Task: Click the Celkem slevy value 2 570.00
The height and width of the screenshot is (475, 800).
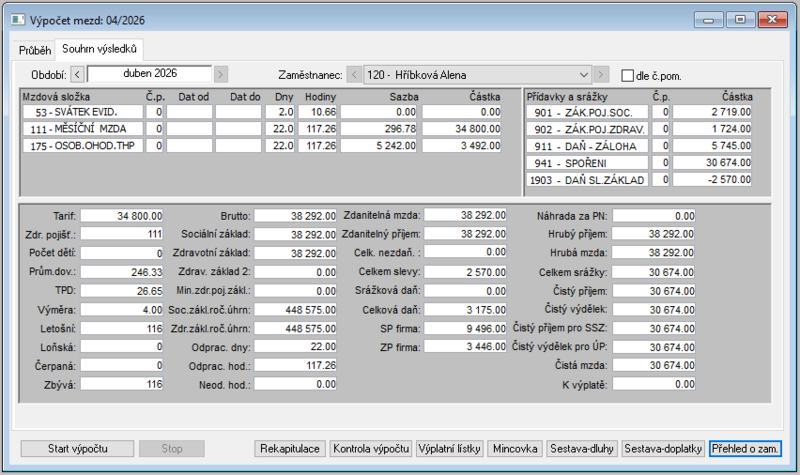Action: [465, 272]
